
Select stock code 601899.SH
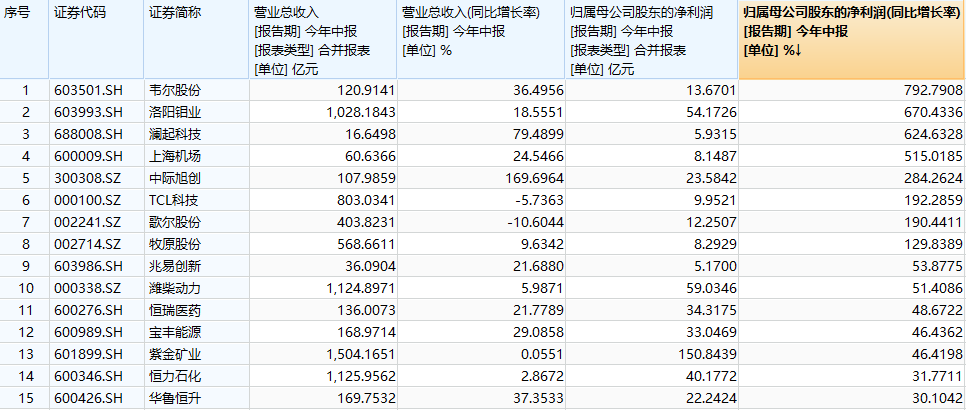[x=87, y=355]
